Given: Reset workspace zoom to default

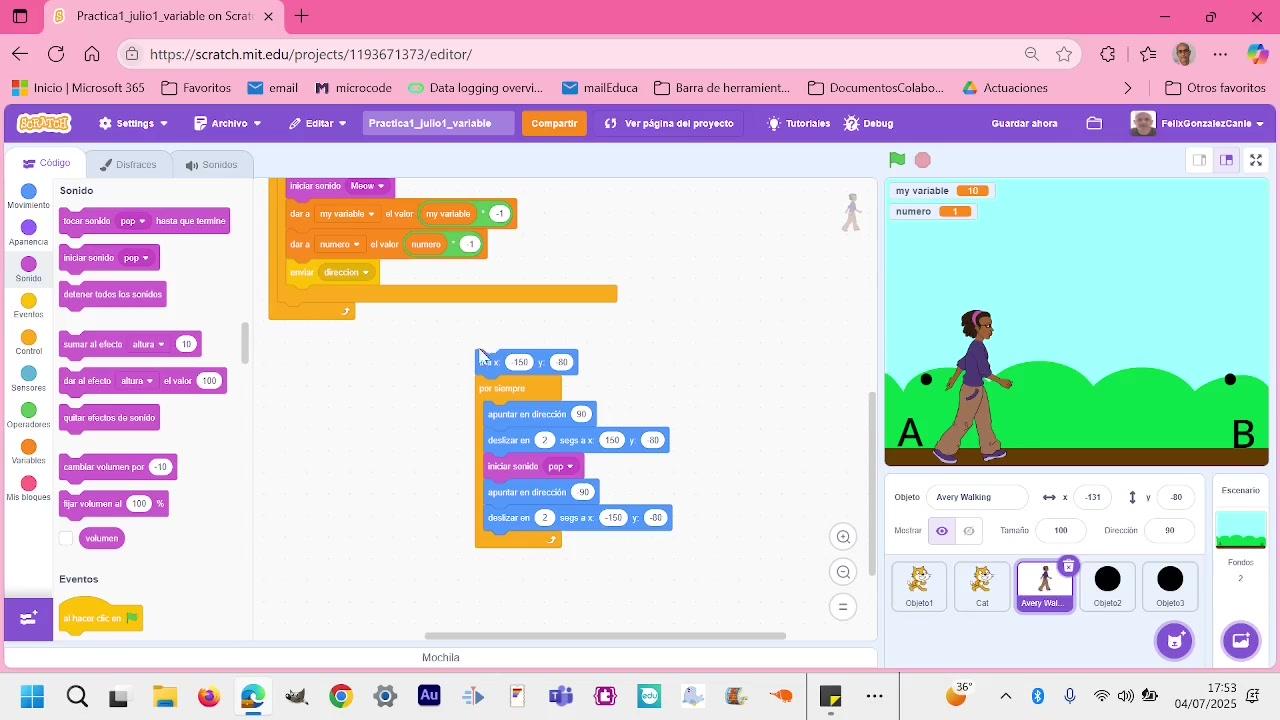Looking at the screenshot, I should click(x=843, y=607).
